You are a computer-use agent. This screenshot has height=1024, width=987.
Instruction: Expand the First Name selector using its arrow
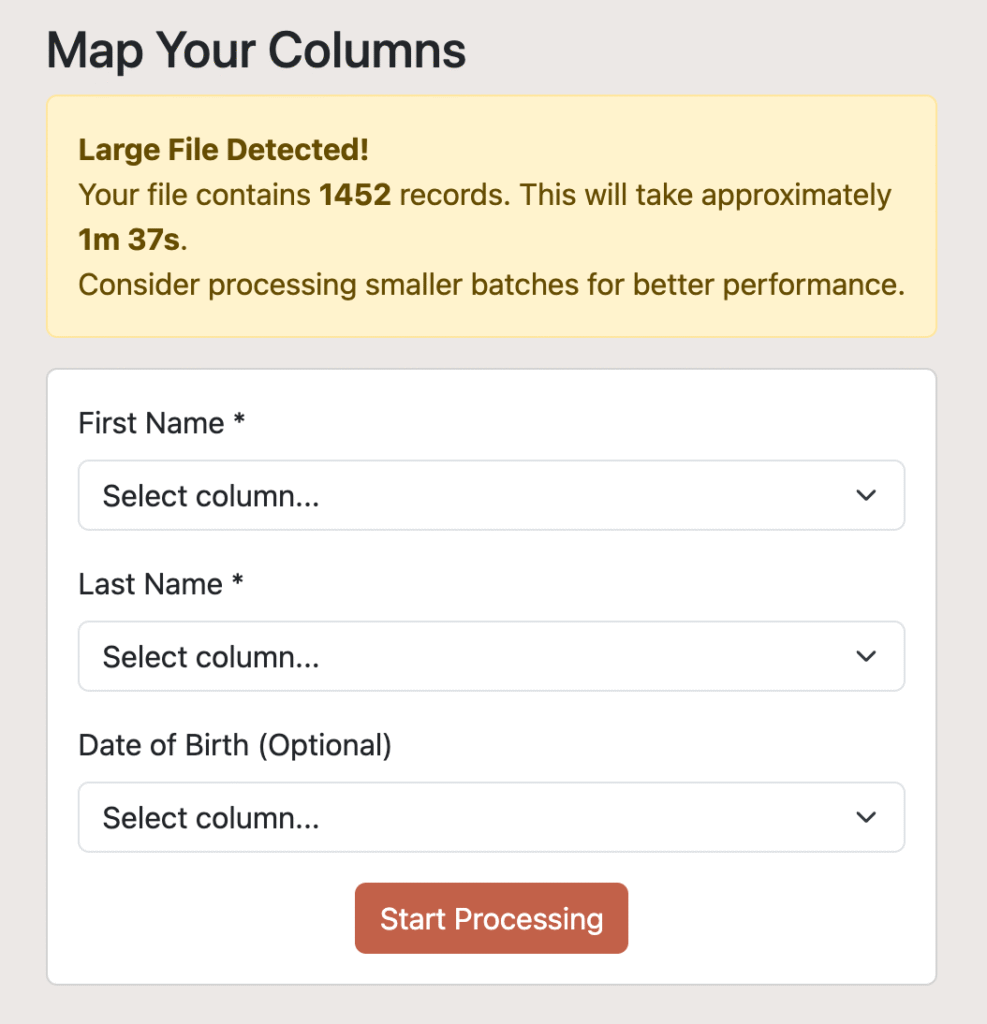[866, 495]
